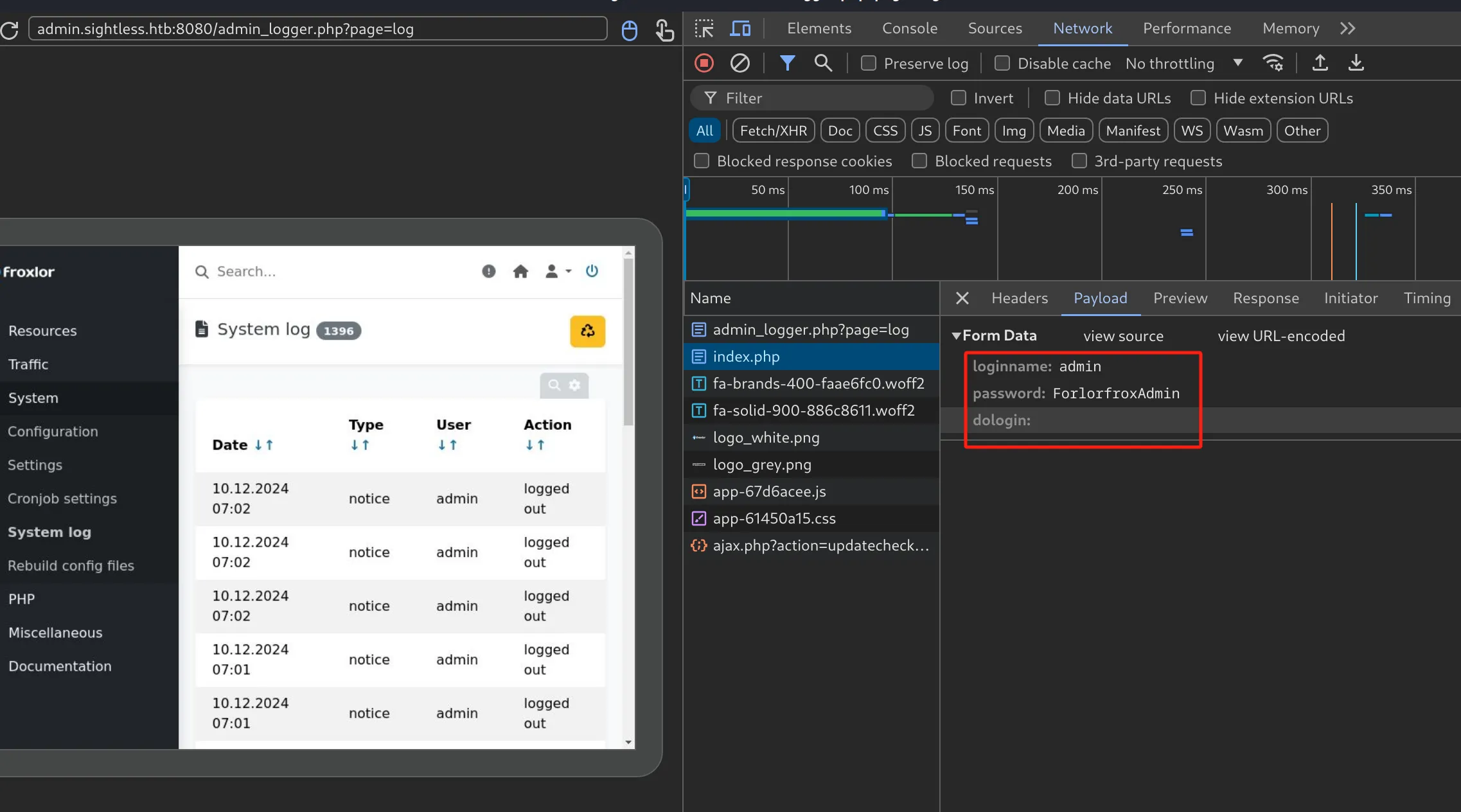Click the yellow truncate log button
The width and height of the screenshot is (1461, 812).
coord(587,331)
